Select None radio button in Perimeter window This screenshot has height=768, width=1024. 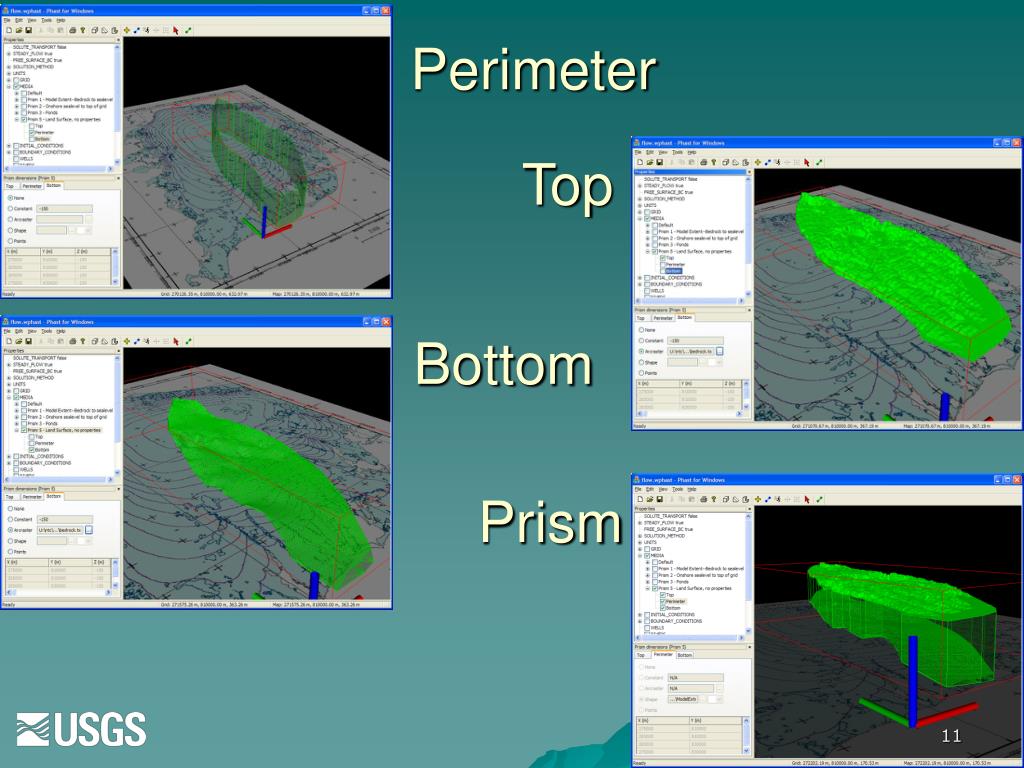10,198
